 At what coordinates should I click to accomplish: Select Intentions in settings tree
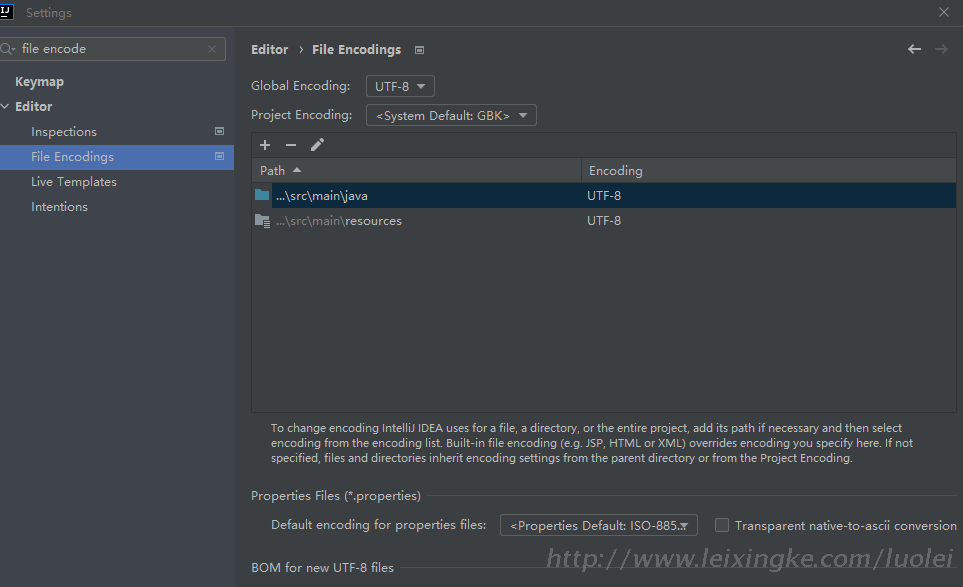[59, 207]
